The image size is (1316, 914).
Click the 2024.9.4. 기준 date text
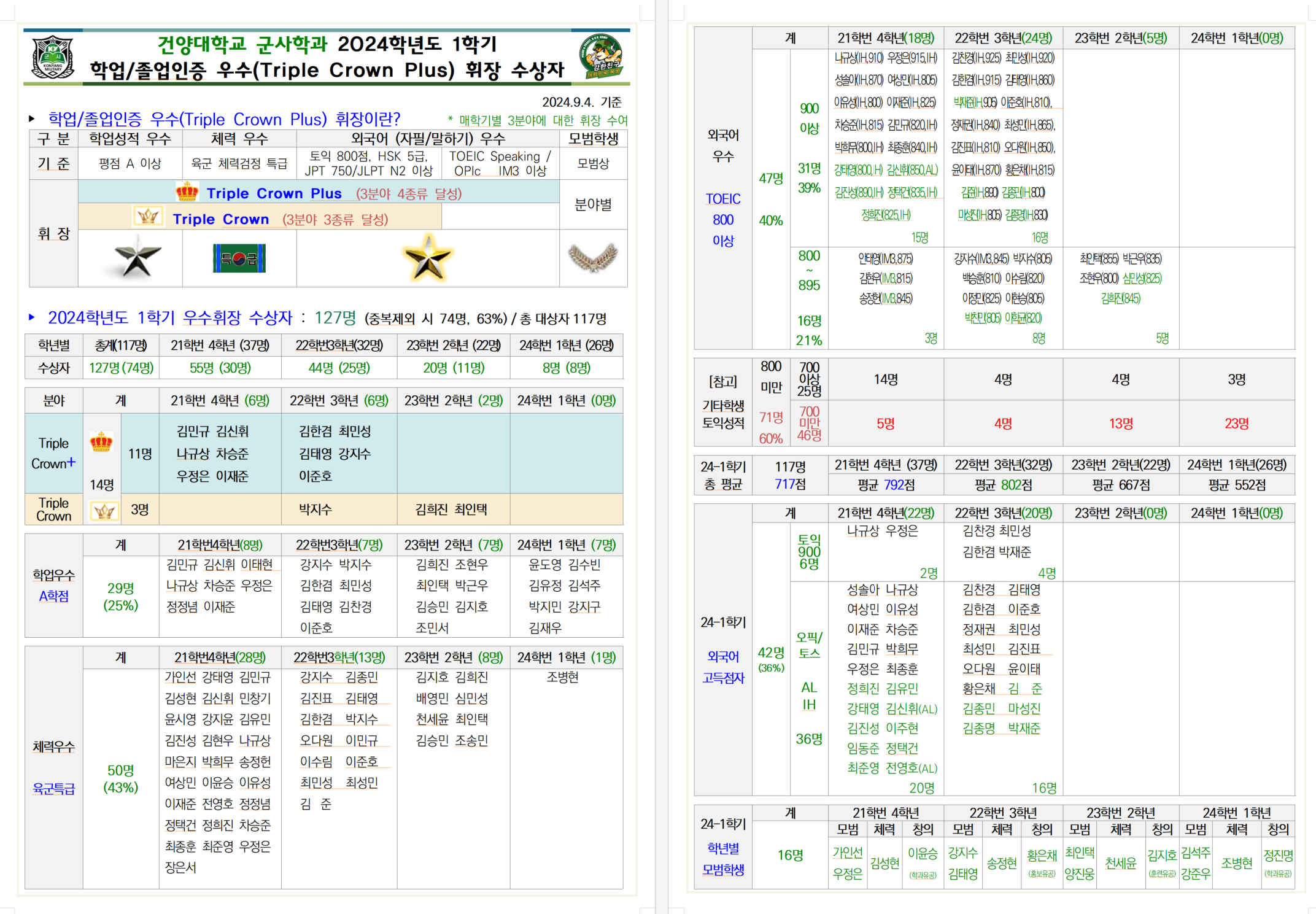[581, 102]
